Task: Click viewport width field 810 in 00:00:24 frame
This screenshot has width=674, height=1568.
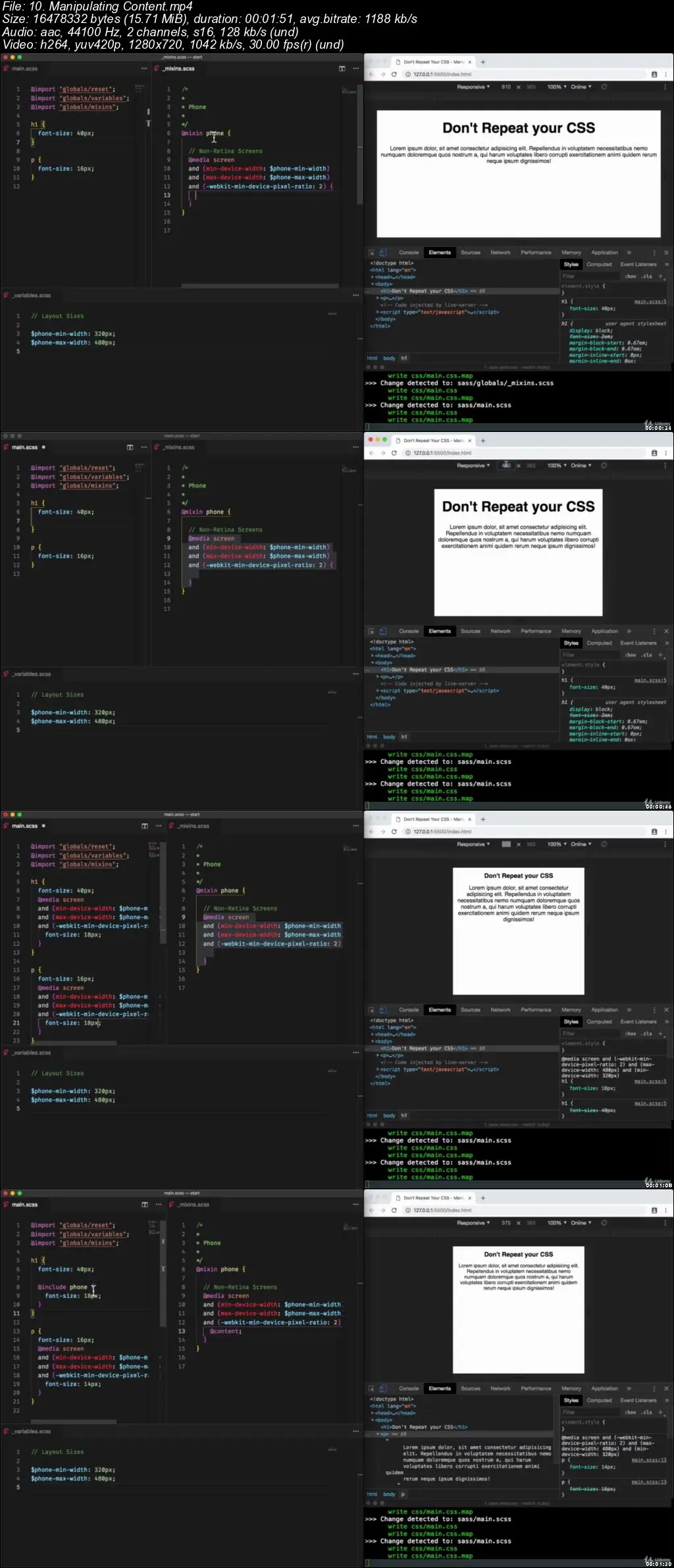Action: pos(506,87)
